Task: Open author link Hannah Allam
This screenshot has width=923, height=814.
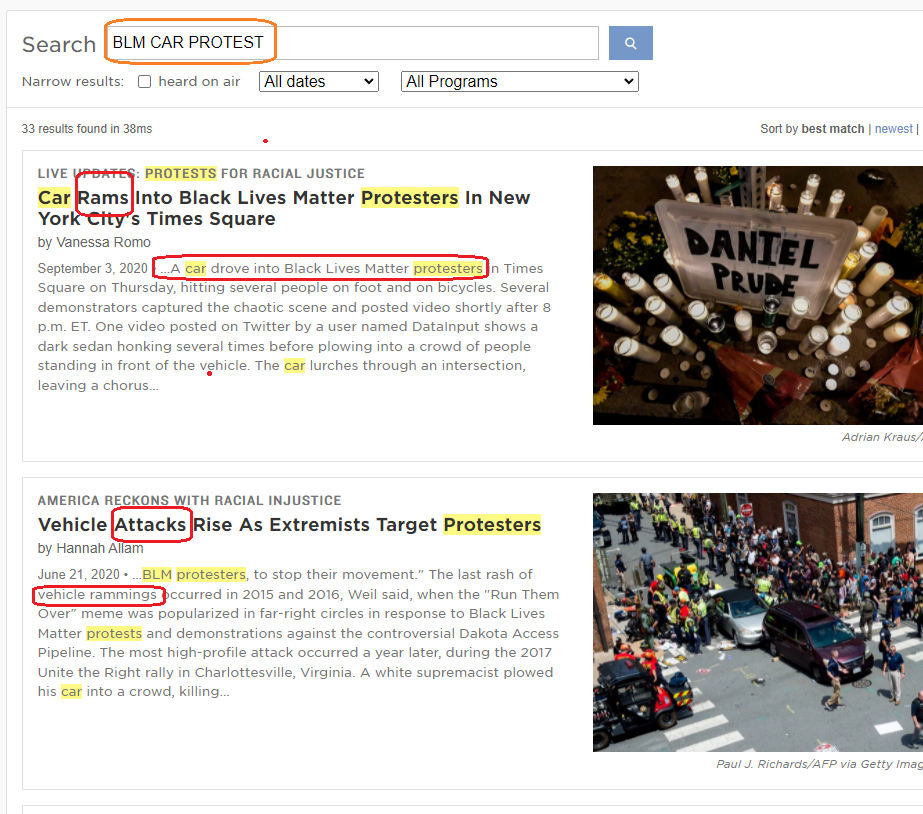Action: click(99, 549)
